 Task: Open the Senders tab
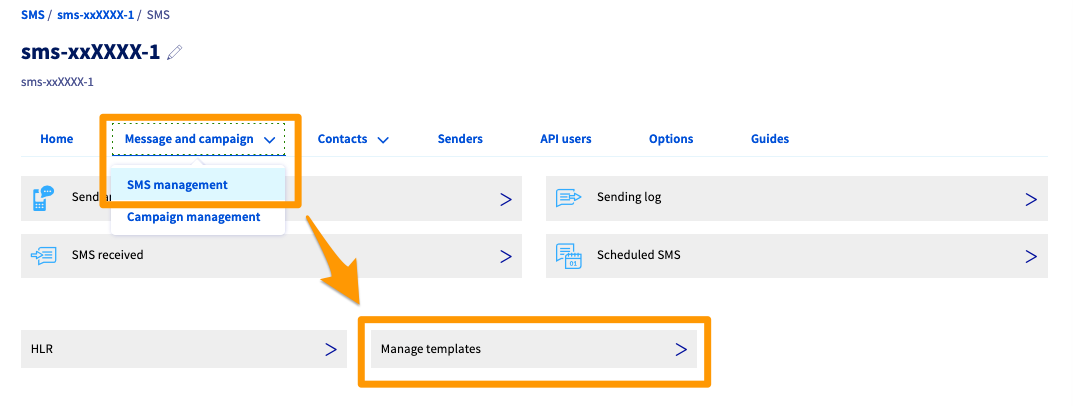coord(460,139)
